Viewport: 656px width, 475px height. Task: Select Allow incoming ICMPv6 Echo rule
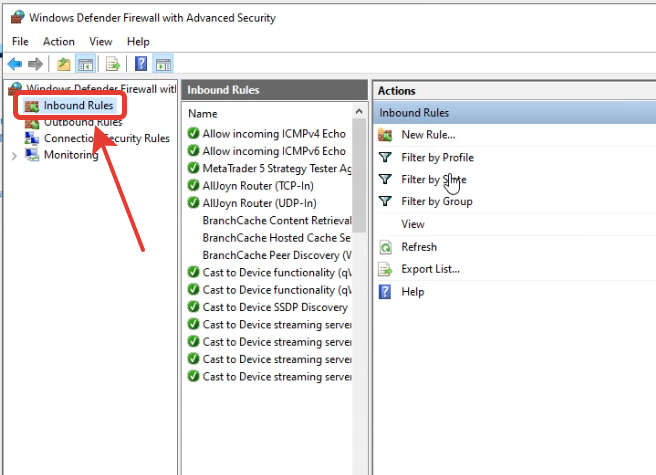coord(274,151)
